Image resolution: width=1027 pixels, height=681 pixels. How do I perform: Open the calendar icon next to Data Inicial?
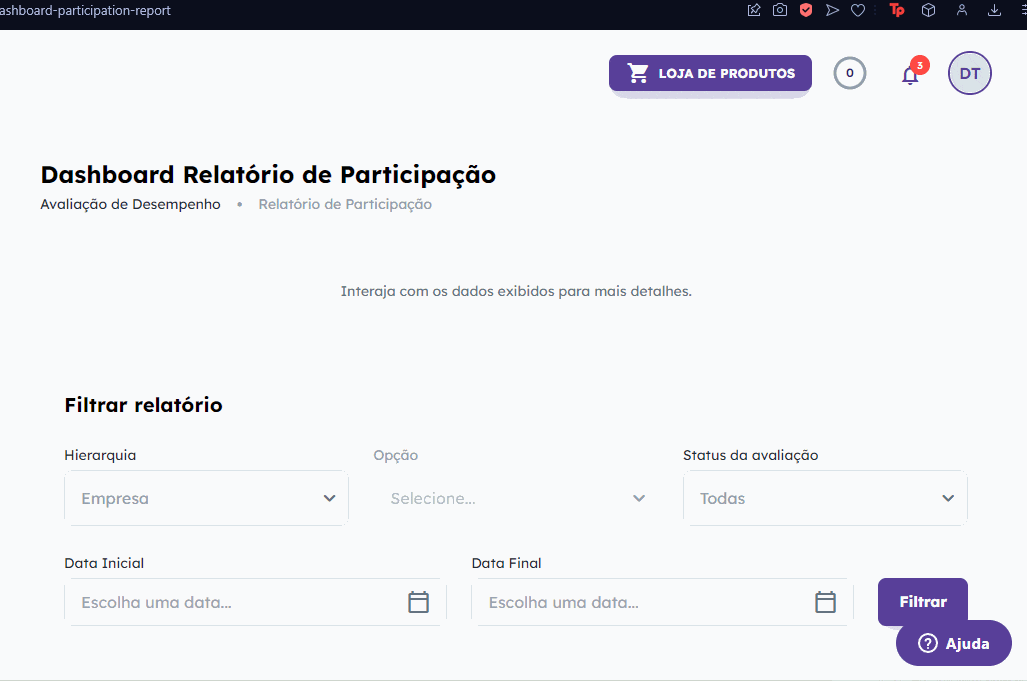418,602
